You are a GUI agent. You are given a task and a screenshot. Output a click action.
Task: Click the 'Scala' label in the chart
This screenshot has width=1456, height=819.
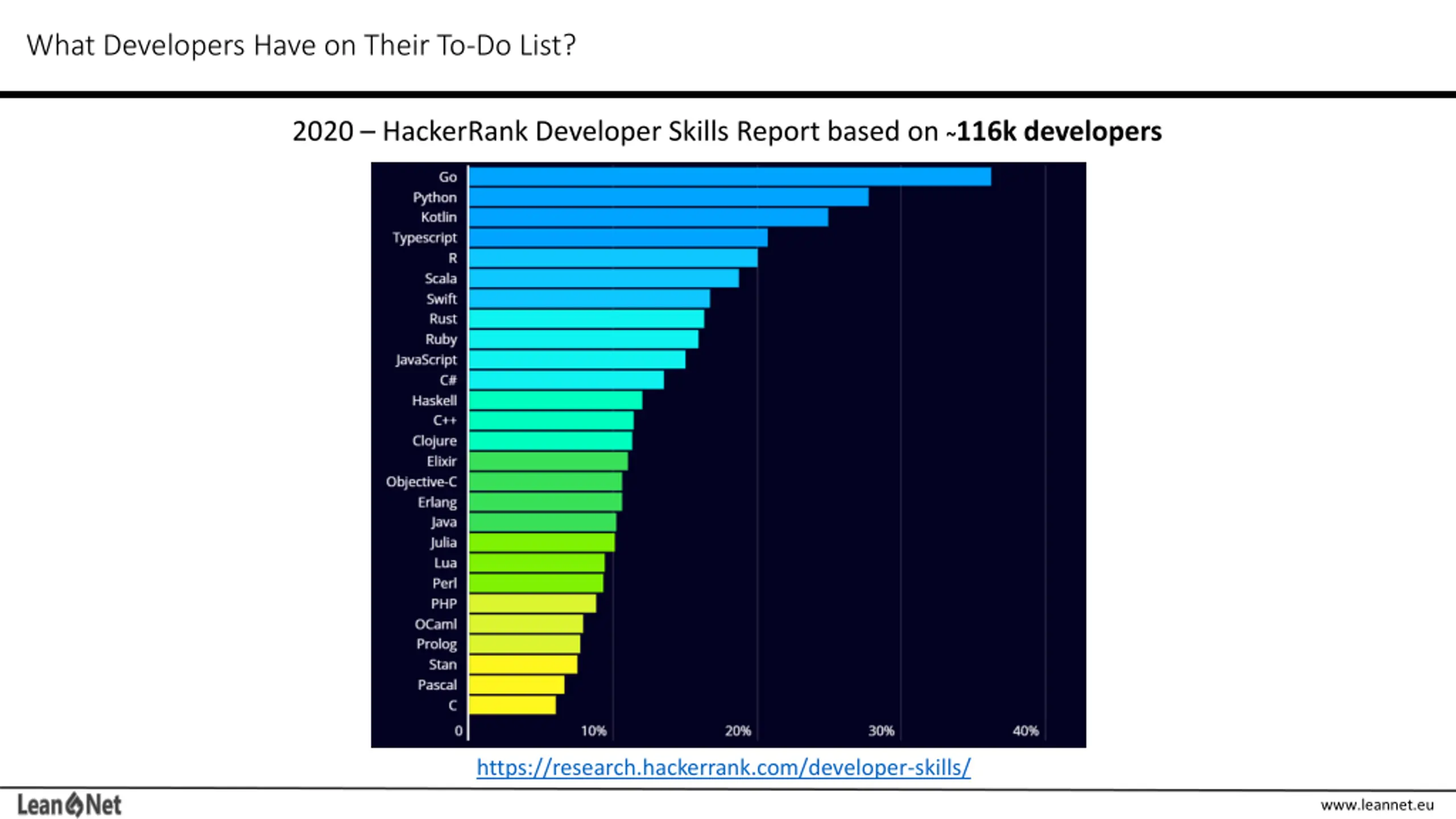(x=441, y=279)
